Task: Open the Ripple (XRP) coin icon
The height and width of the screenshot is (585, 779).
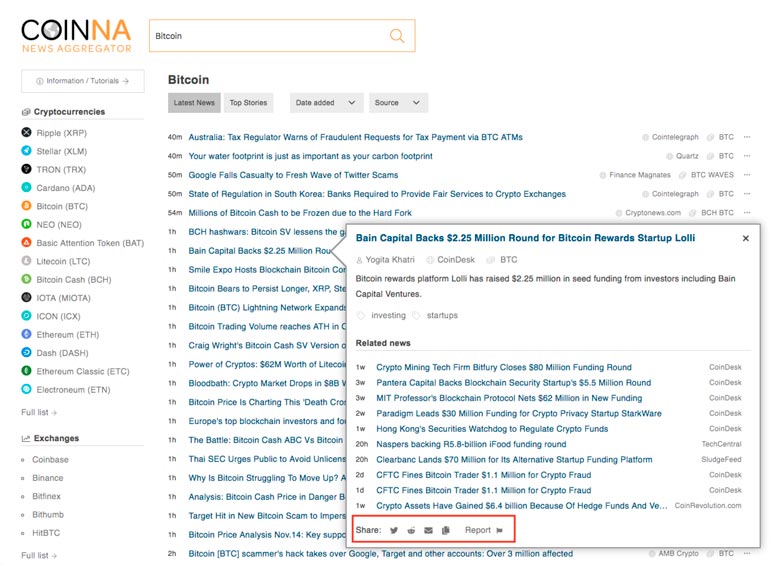Action: click(26, 132)
